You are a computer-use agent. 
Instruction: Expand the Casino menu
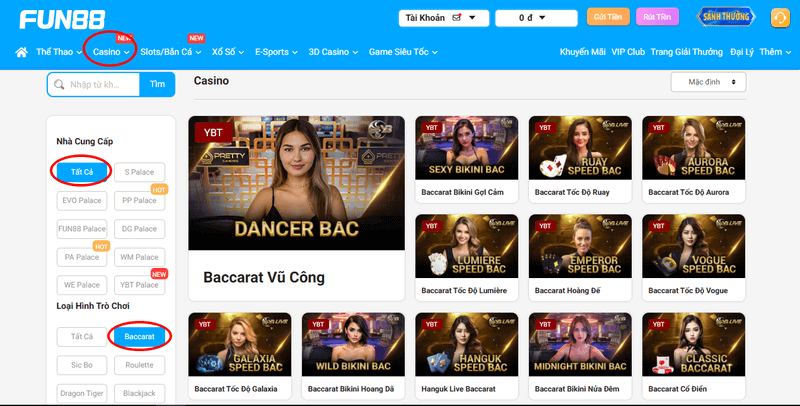pyautogui.click(x=111, y=52)
